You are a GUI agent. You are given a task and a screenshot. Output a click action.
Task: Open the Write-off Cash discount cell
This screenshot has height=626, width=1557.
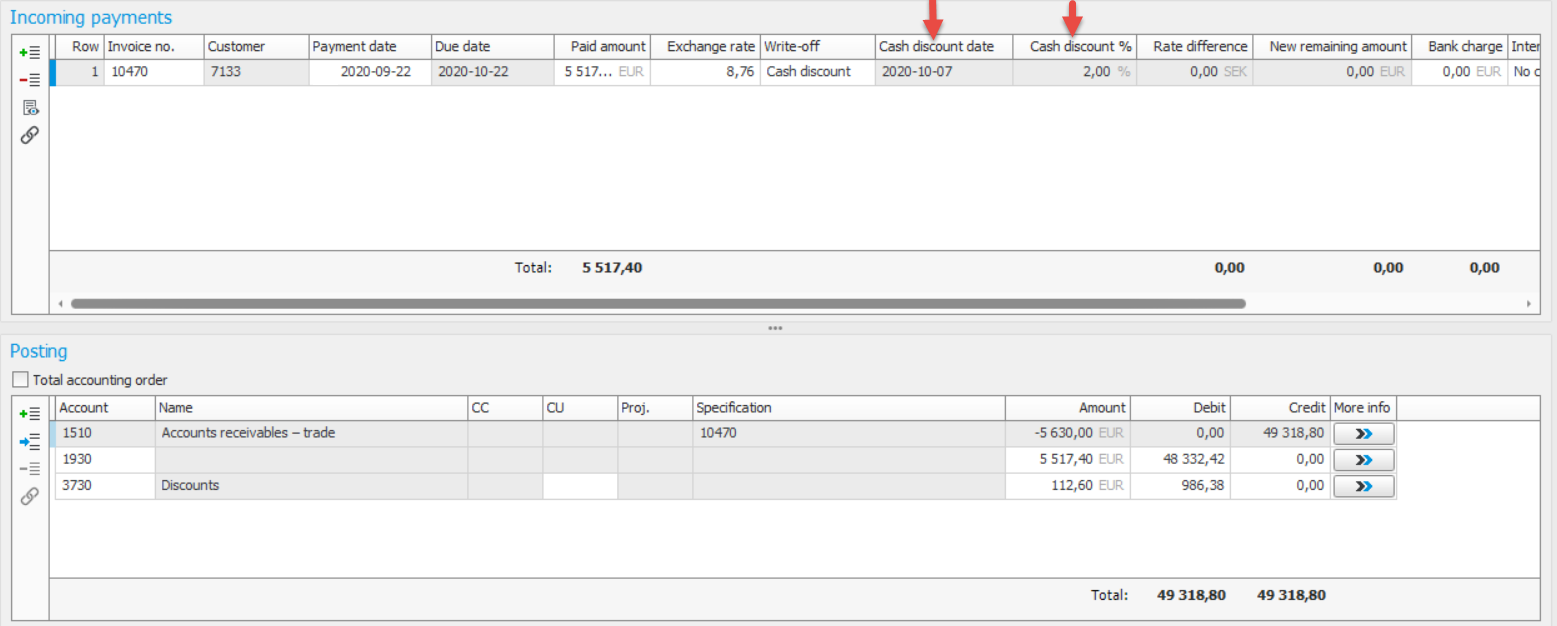(x=816, y=72)
